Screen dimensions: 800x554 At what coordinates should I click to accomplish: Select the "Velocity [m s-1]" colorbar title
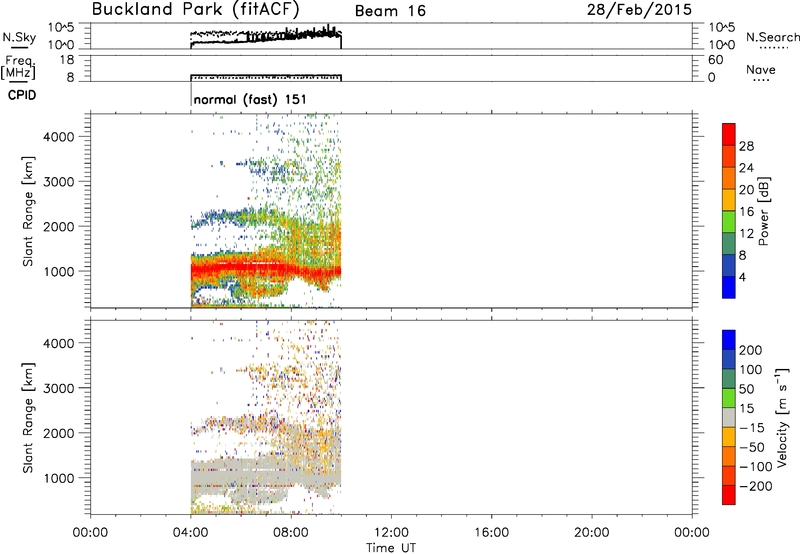tap(782, 418)
